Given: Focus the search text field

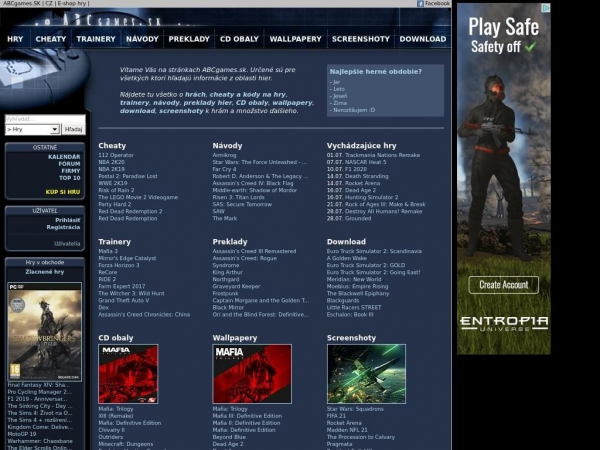Looking at the screenshot, I should click(45, 119).
